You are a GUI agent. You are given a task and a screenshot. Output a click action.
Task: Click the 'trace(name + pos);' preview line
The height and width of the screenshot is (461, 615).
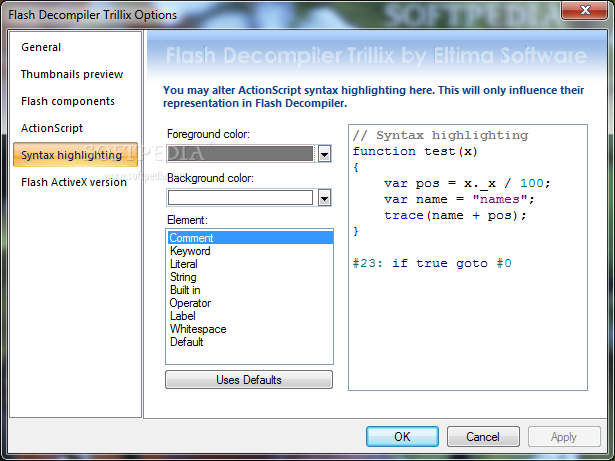(x=455, y=215)
